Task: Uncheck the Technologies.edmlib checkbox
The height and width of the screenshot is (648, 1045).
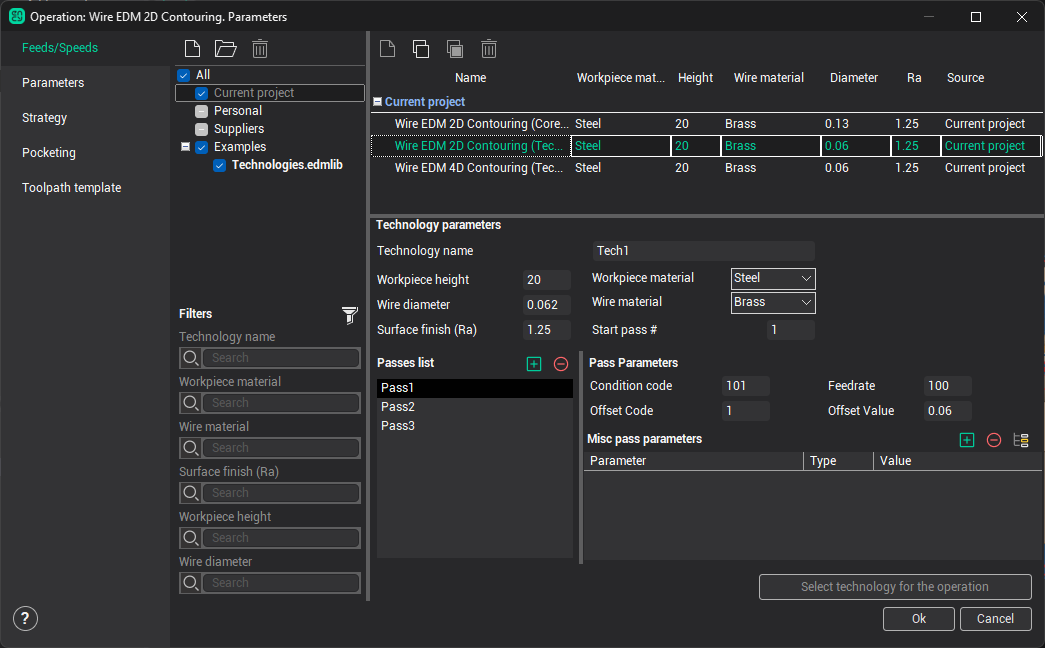Action: [x=219, y=165]
